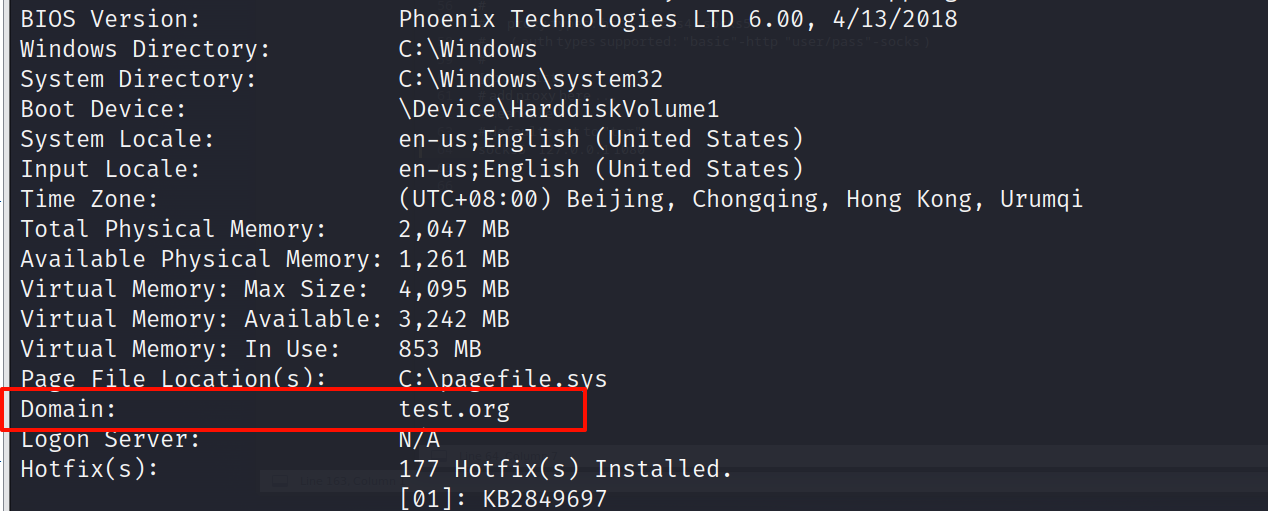Click the 853 MB in-use value
This screenshot has width=1268, height=511.
tap(440, 349)
